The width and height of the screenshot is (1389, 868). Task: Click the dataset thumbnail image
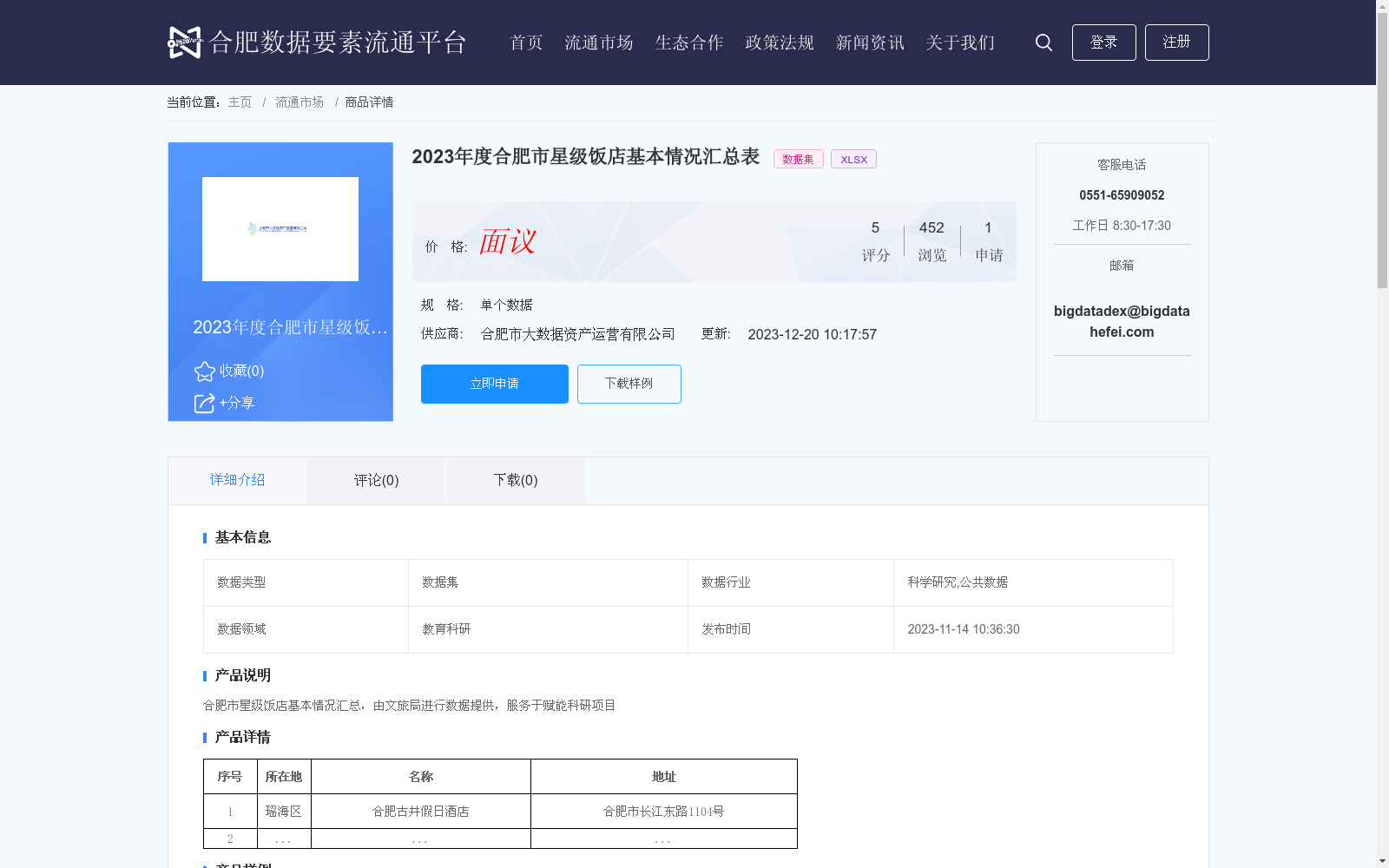pyautogui.click(x=280, y=229)
